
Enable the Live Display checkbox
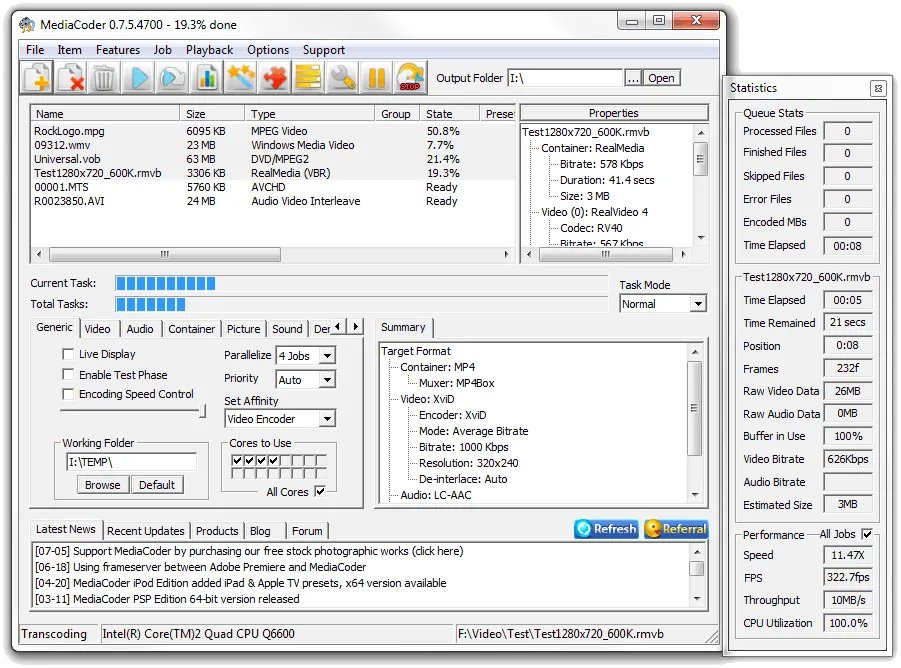click(x=68, y=354)
